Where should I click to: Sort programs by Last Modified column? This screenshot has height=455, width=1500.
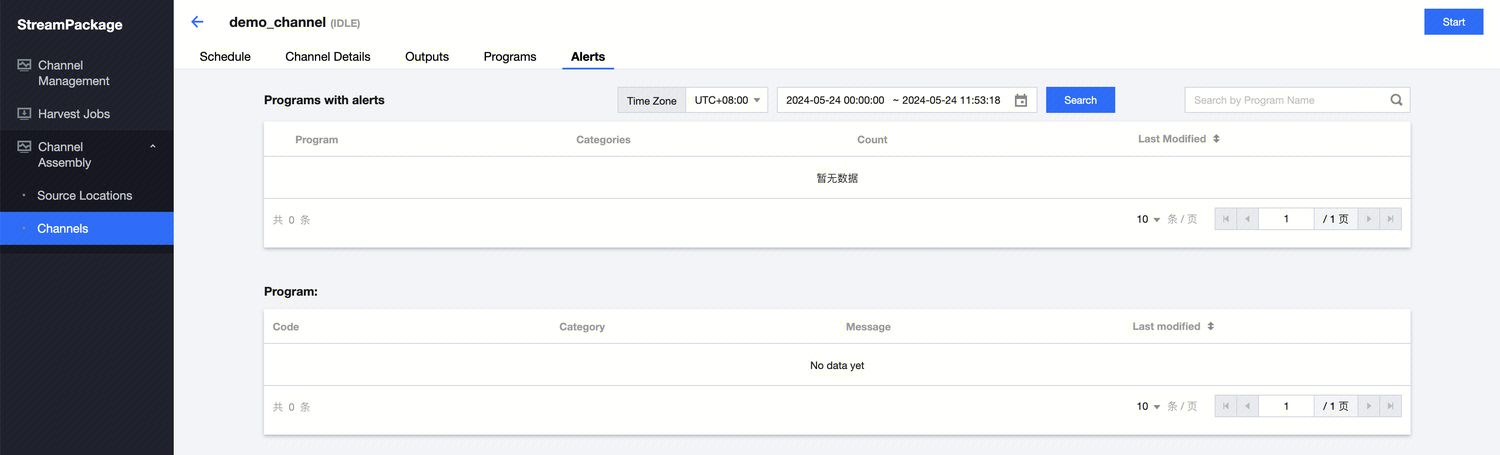click(1216, 139)
